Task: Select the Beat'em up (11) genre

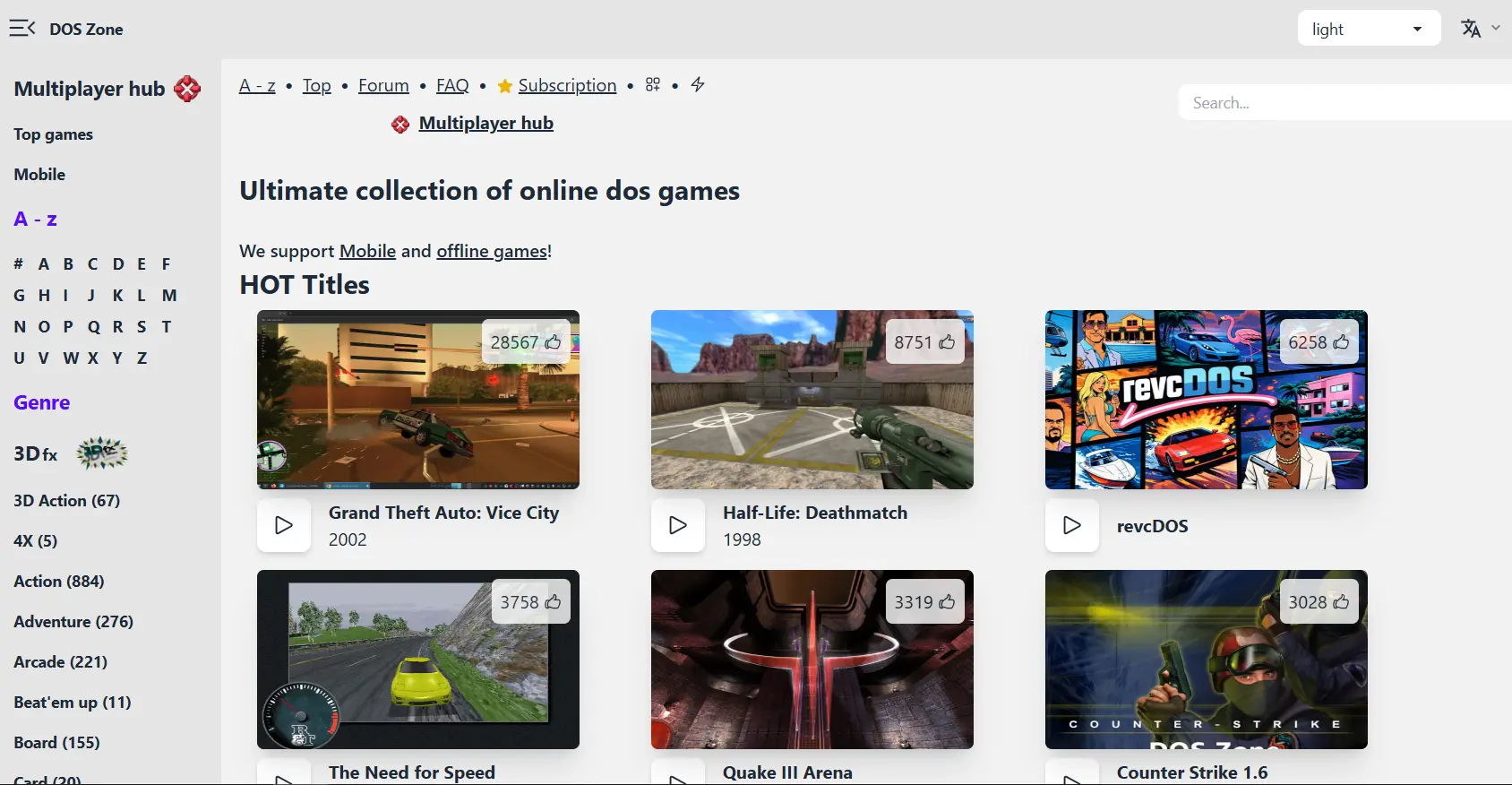Action: pos(73,703)
